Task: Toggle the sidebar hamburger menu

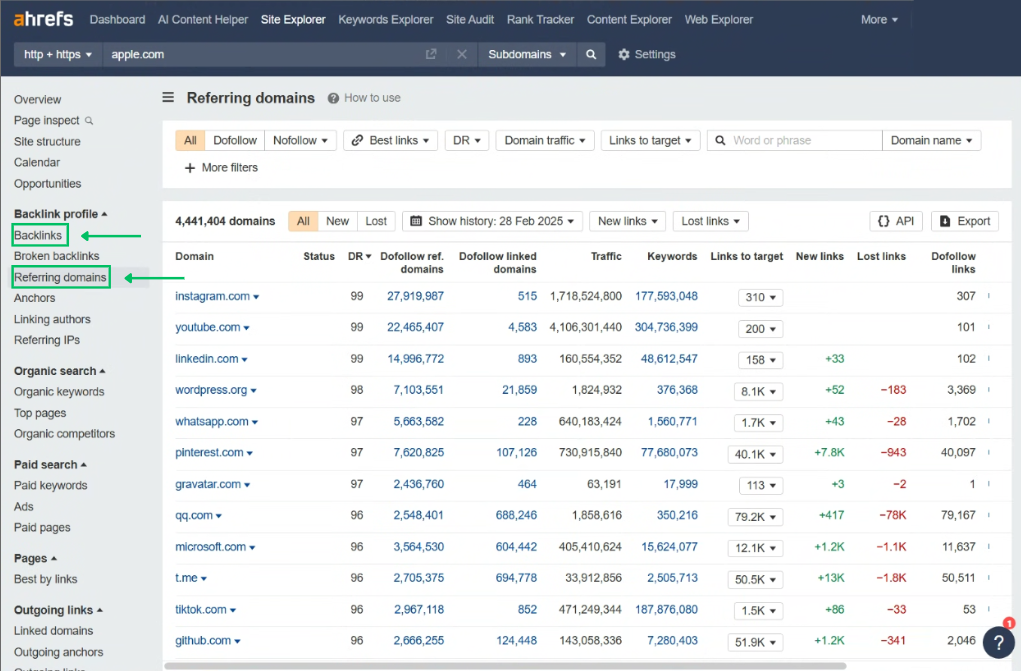Action: 169,98
